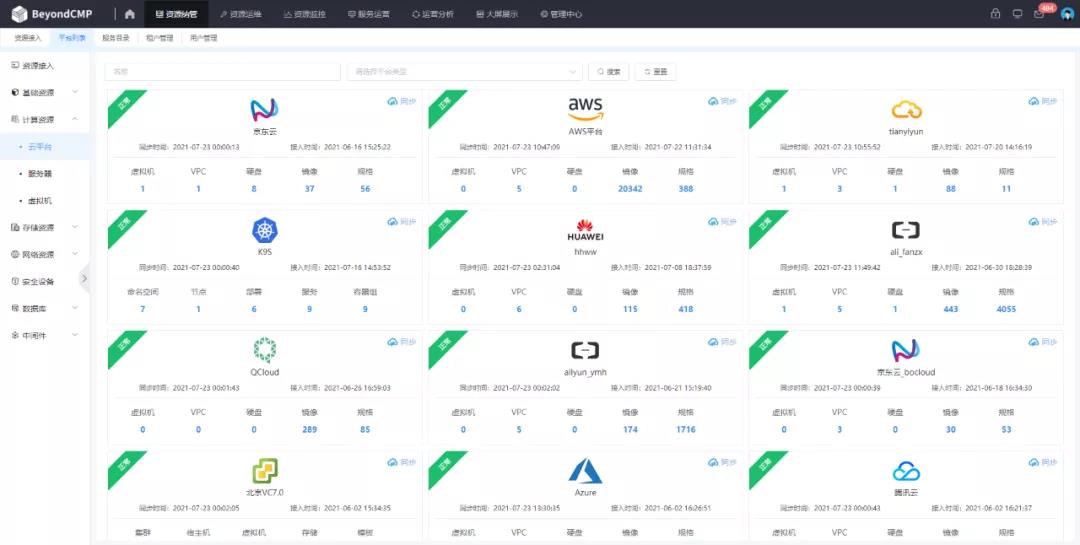Click the 腾讯云 cloud logo

point(906,471)
